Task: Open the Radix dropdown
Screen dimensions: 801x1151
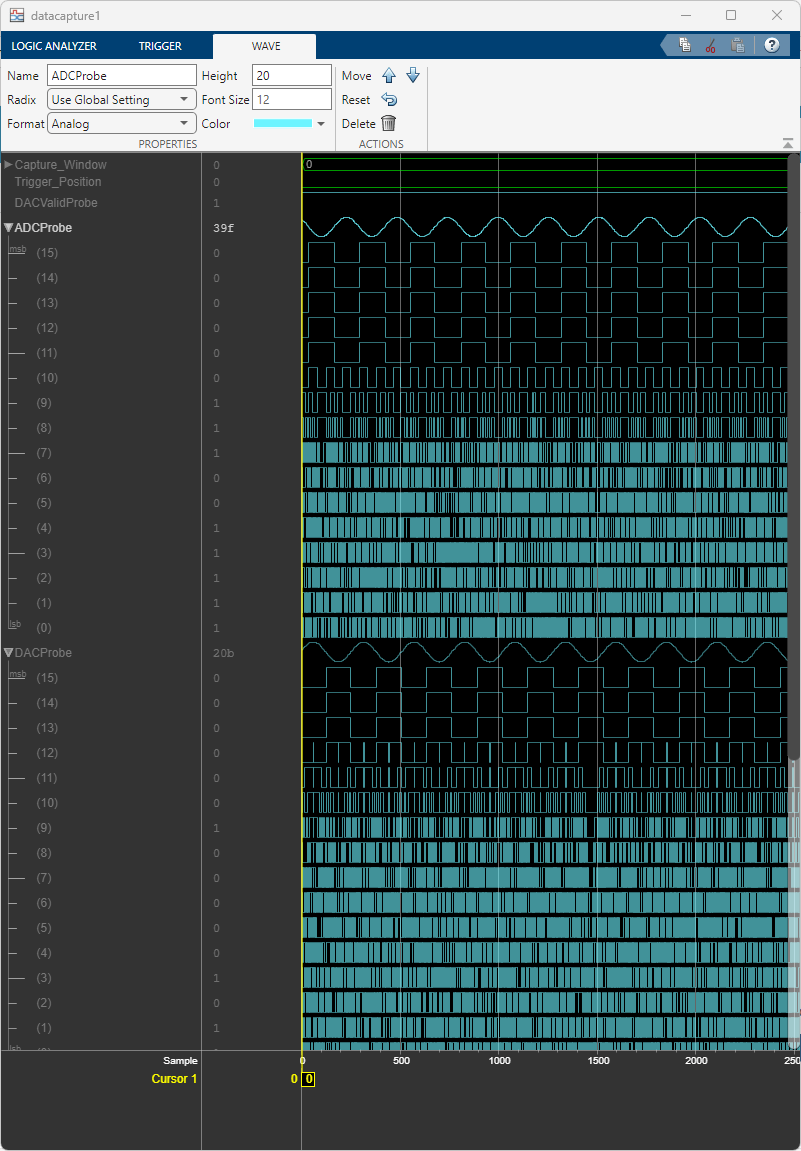Action: [x=122, y=100]
